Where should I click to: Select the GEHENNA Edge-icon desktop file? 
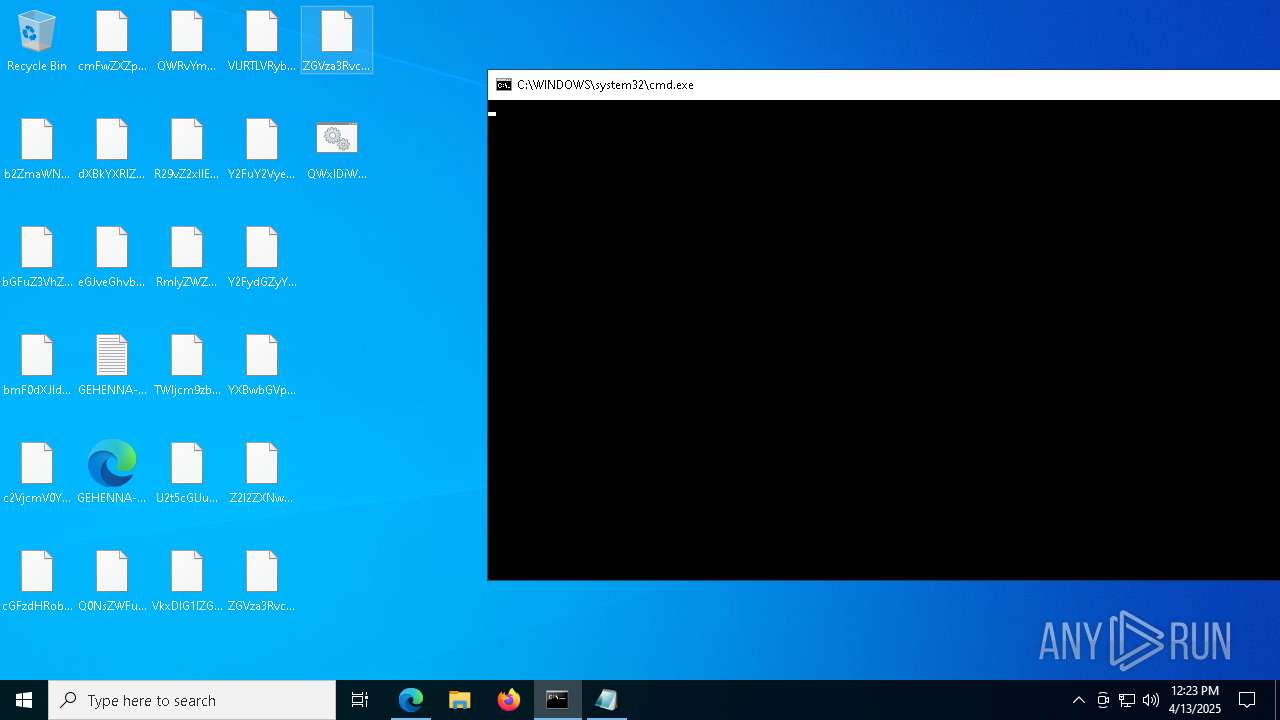pyautogui.click(x=112, y=473)
